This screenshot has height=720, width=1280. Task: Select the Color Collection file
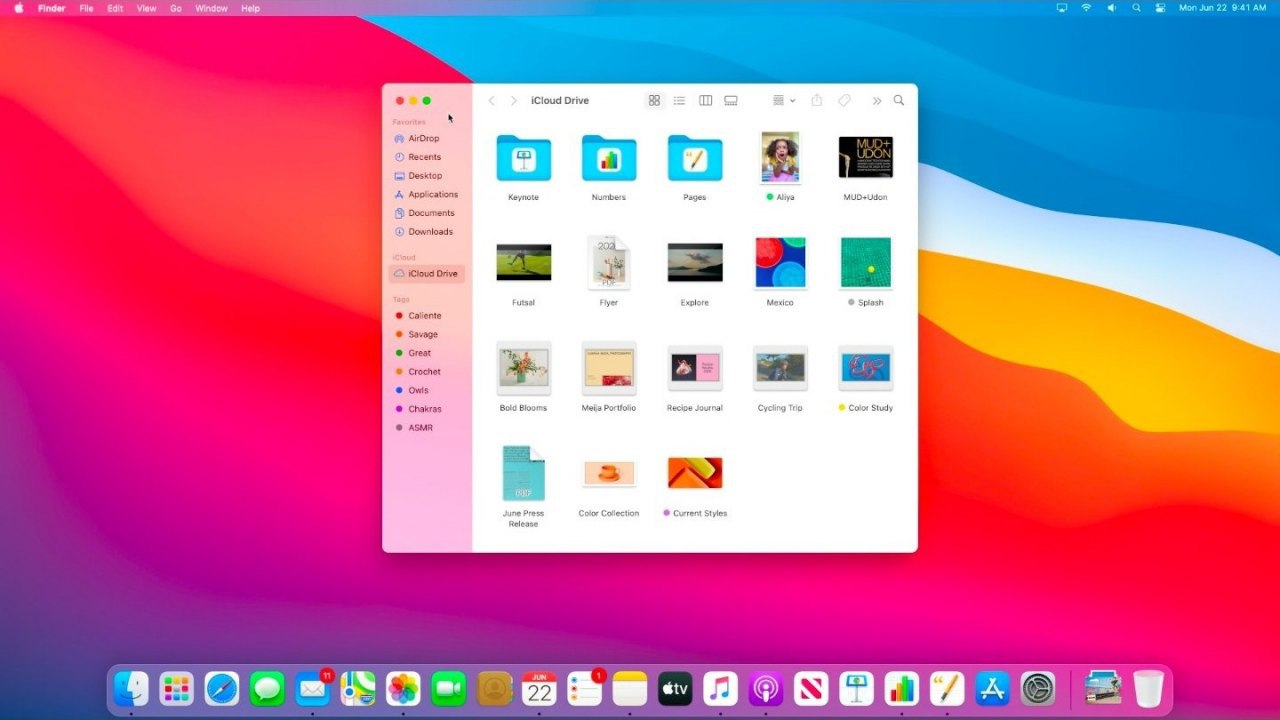[609, 474]
